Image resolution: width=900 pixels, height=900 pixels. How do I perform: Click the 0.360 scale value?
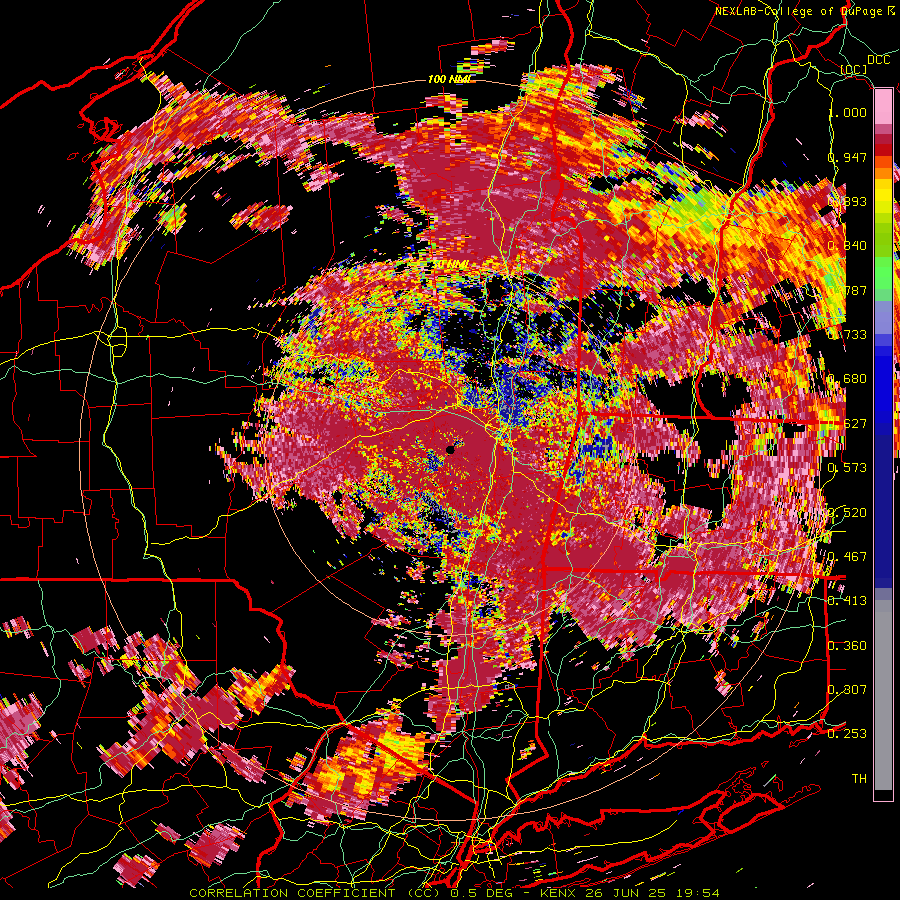pyautogui.click(x=848, y=645)
